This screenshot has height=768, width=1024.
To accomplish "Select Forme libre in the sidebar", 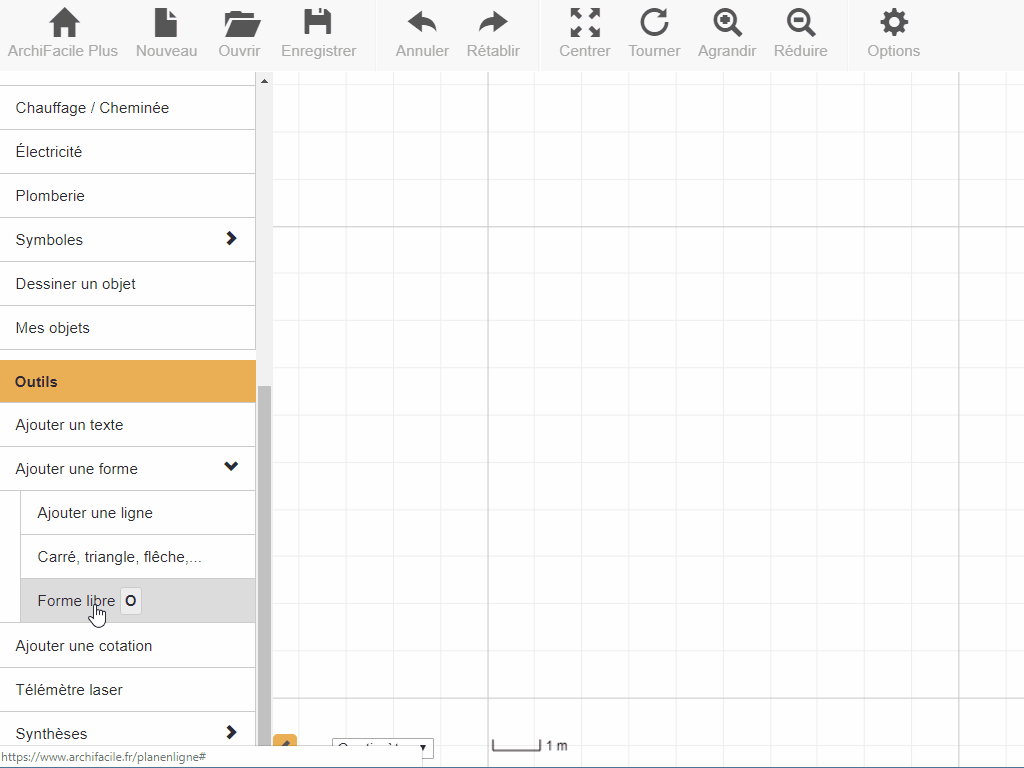I will point(76,601).
